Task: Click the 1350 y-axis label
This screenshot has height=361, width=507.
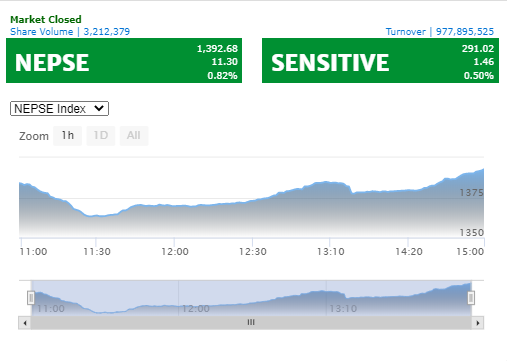Action: pos(471,232)
